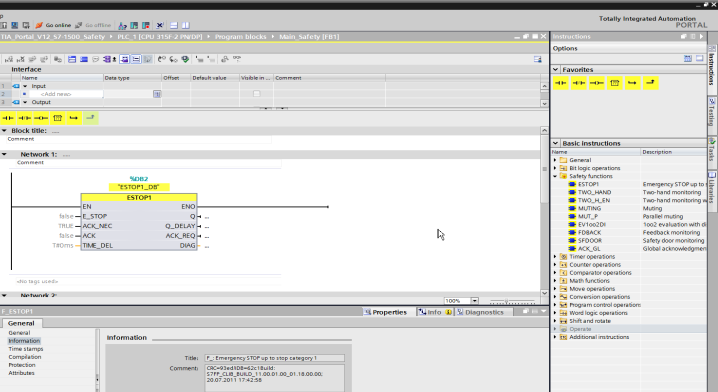Select Attributes in properties navigation
This screenshot has height=392, width=718.
(x=21, y=373)
